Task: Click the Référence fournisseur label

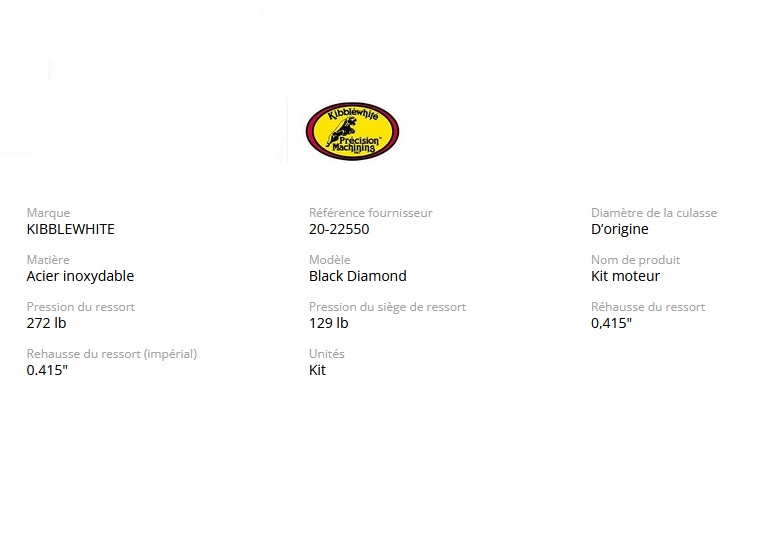Action: coord(371,213)
